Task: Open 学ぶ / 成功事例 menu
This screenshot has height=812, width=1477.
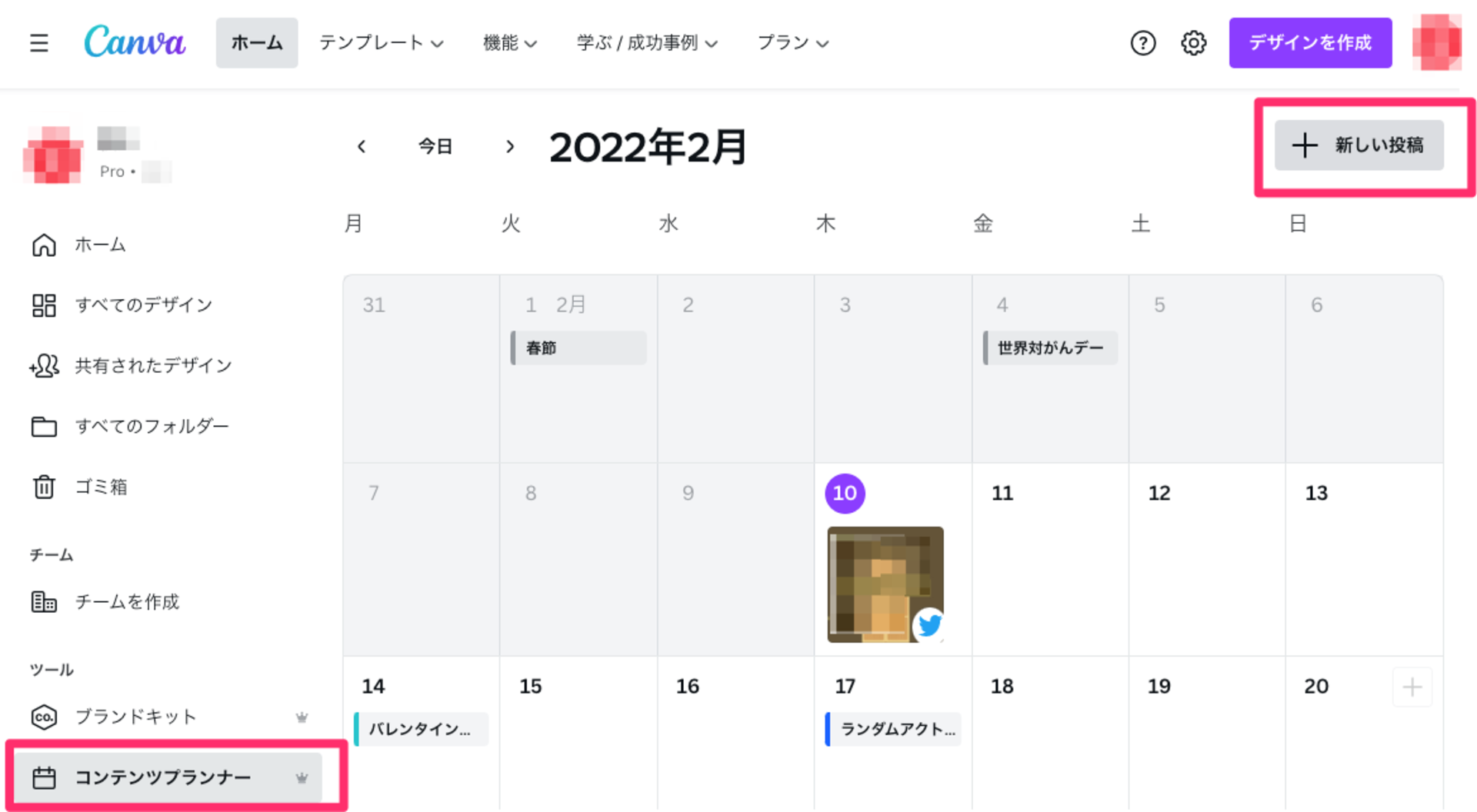Action: tap(646, 43)
